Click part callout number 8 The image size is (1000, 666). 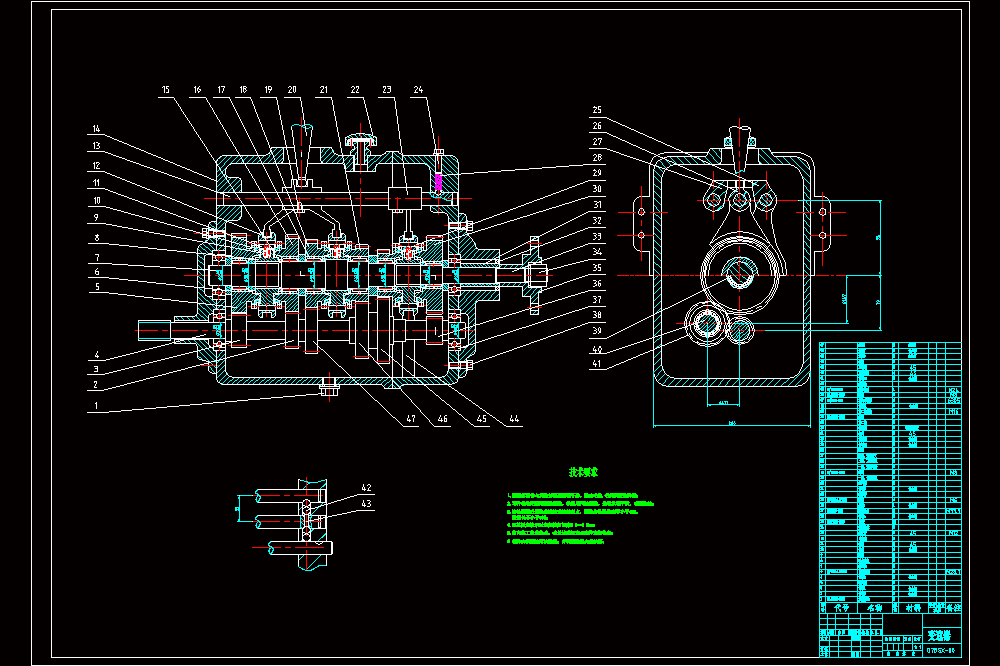97,238
